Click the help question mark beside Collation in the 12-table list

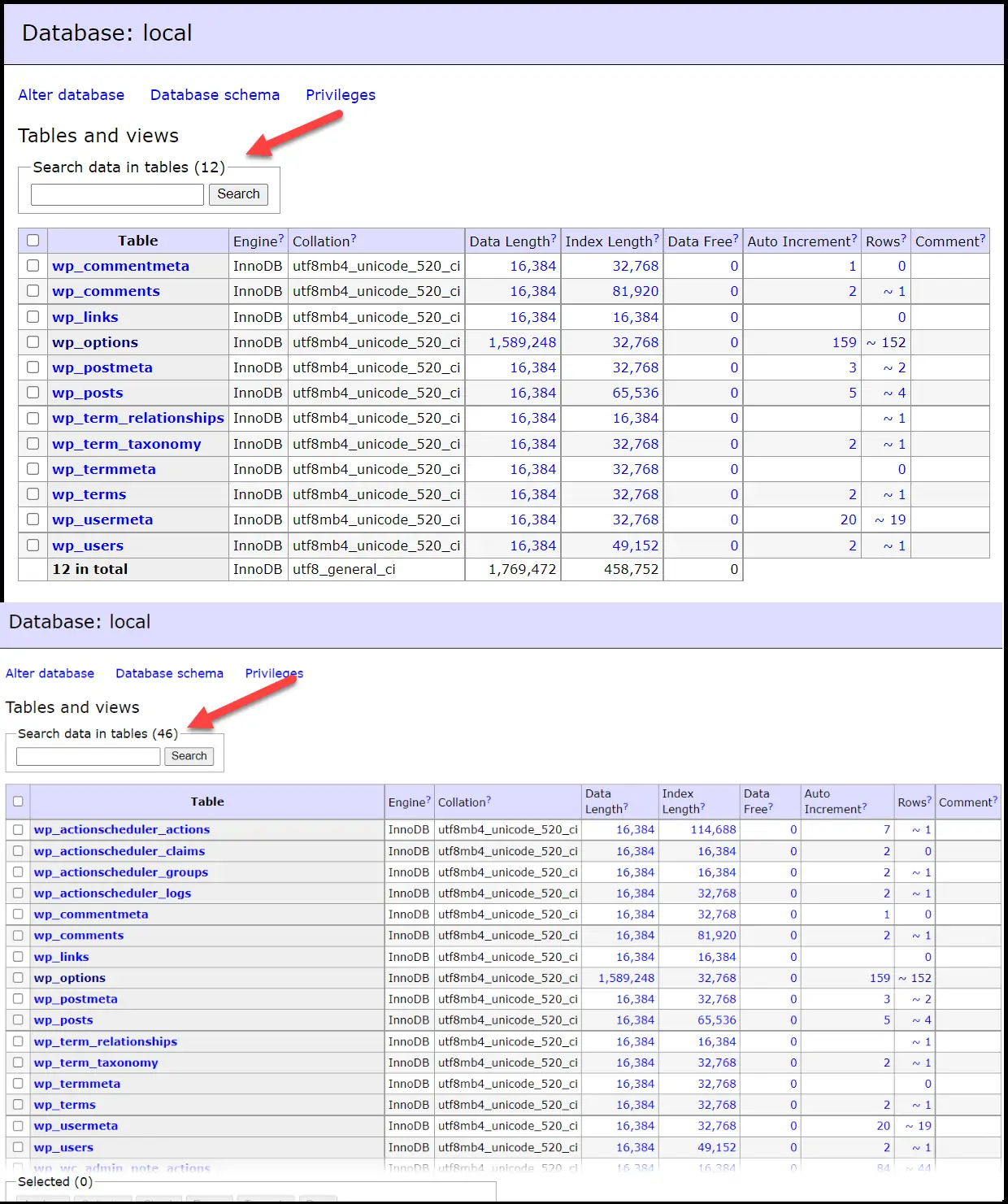[x=354, y=238]
